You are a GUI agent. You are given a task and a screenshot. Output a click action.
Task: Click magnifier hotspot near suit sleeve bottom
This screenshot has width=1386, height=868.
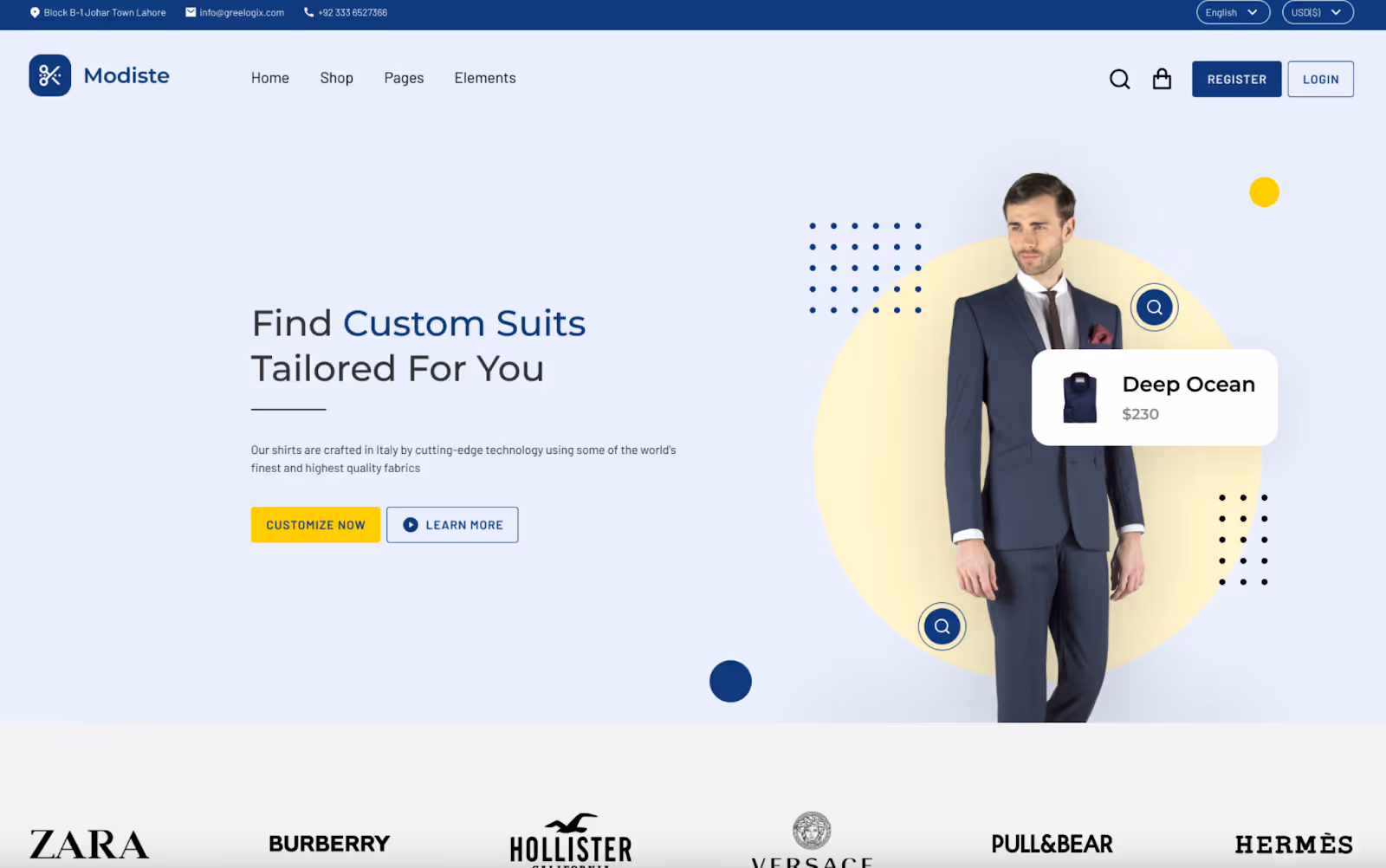[x=942, y=625]
